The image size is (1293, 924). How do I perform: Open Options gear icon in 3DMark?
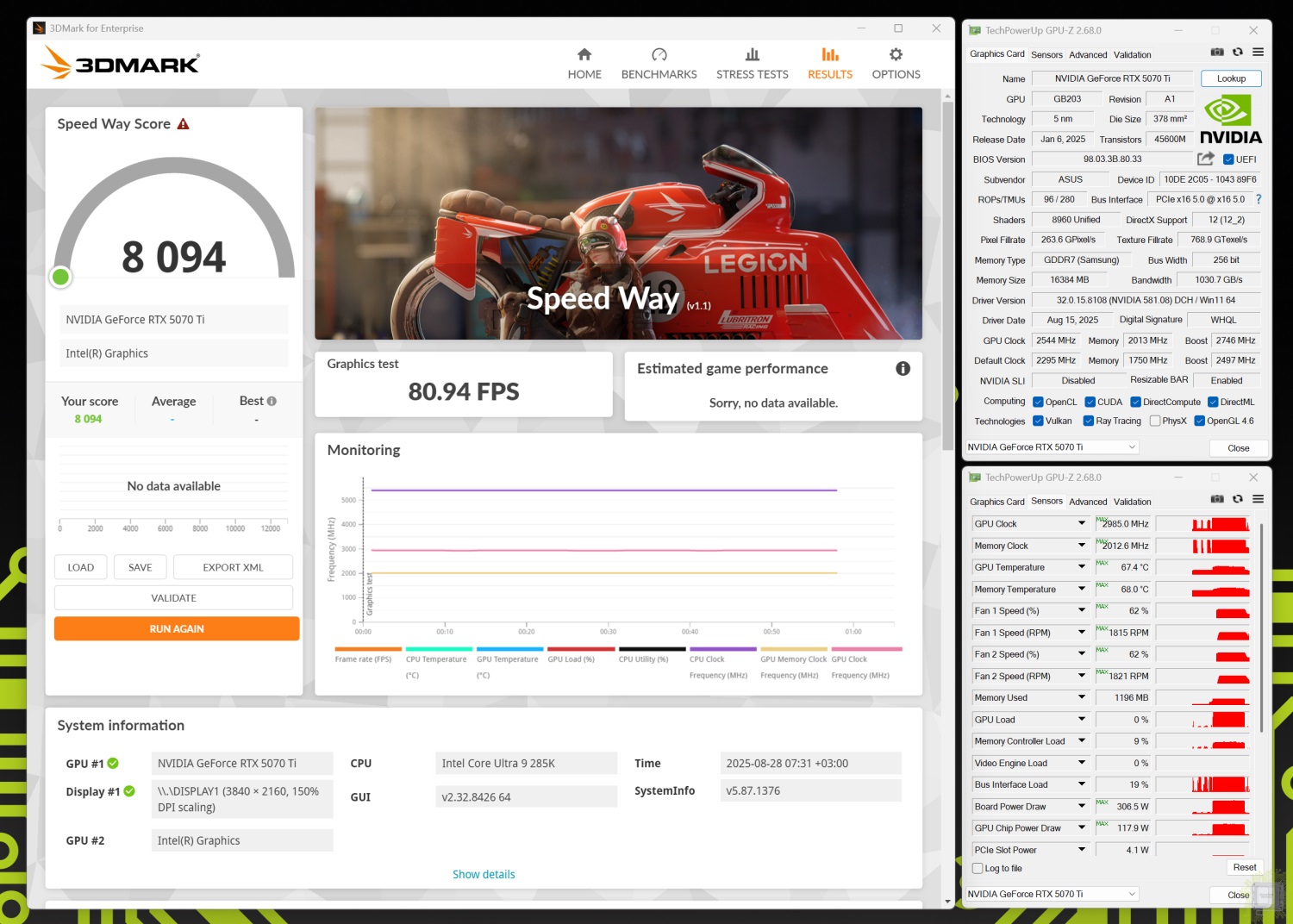tap(896, 55)
